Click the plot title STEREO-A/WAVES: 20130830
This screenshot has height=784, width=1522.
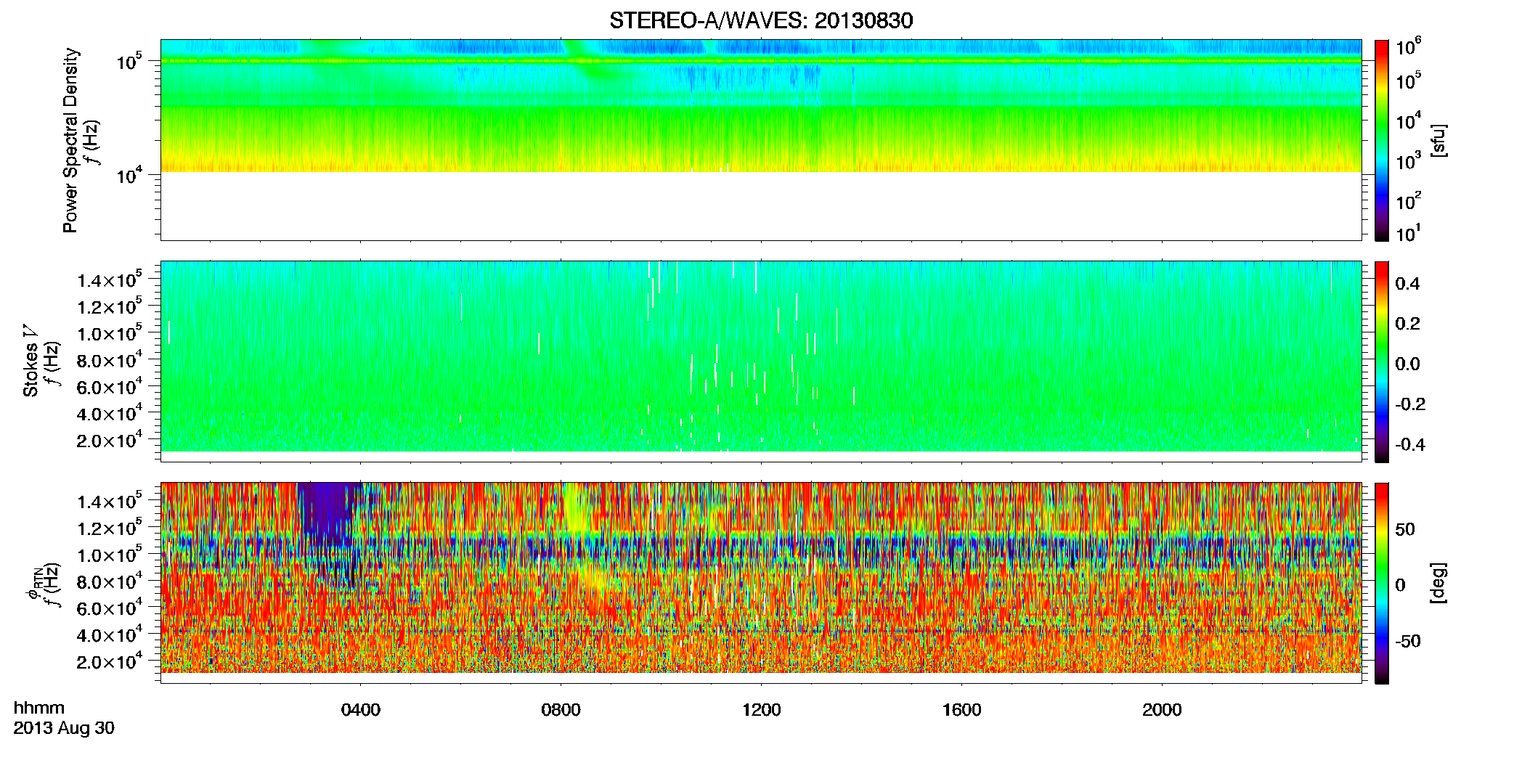[x=760, y=20]
